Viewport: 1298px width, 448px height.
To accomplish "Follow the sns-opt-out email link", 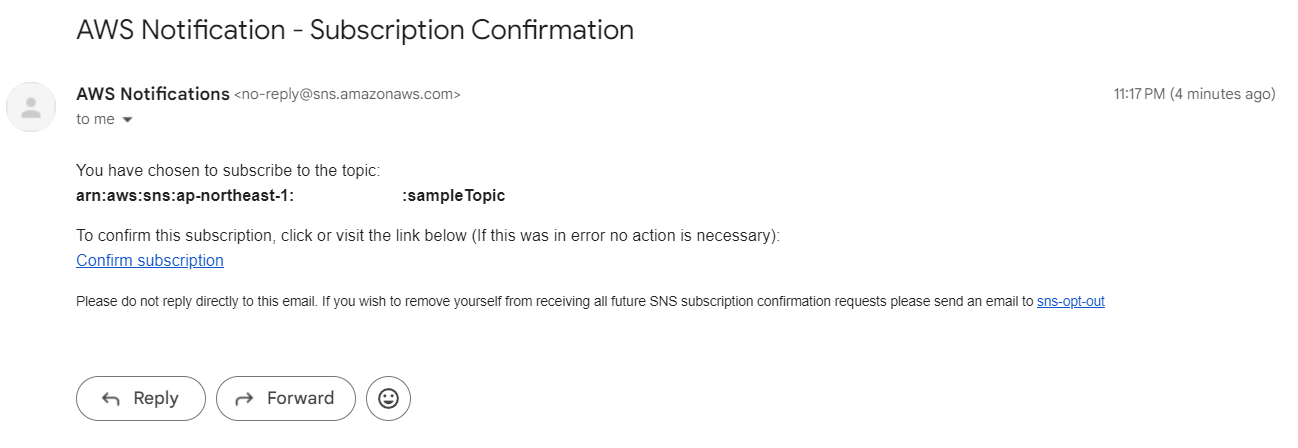I will [1070, 301].
